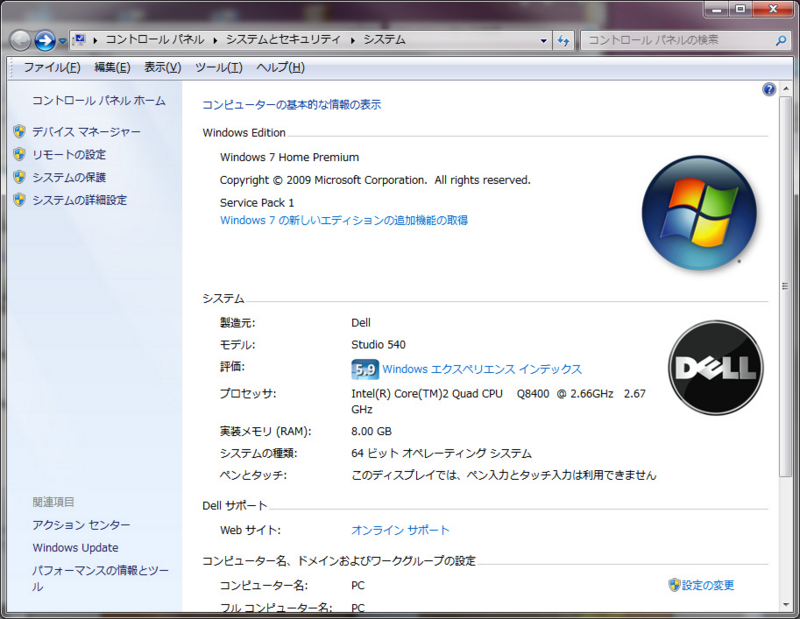Open システムの詳細設定
Screen dimensions: 800x619
click(80, 200)
